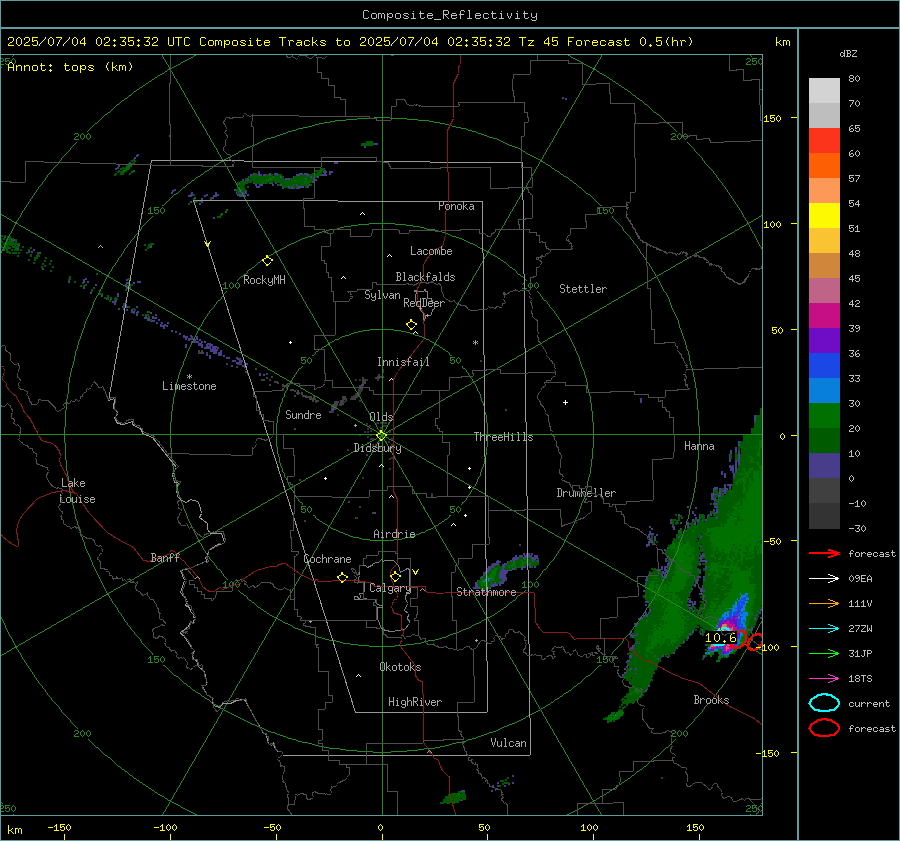Click the HighRiver town label
Screen dimensions: 900x841
[x=415, y=702]
